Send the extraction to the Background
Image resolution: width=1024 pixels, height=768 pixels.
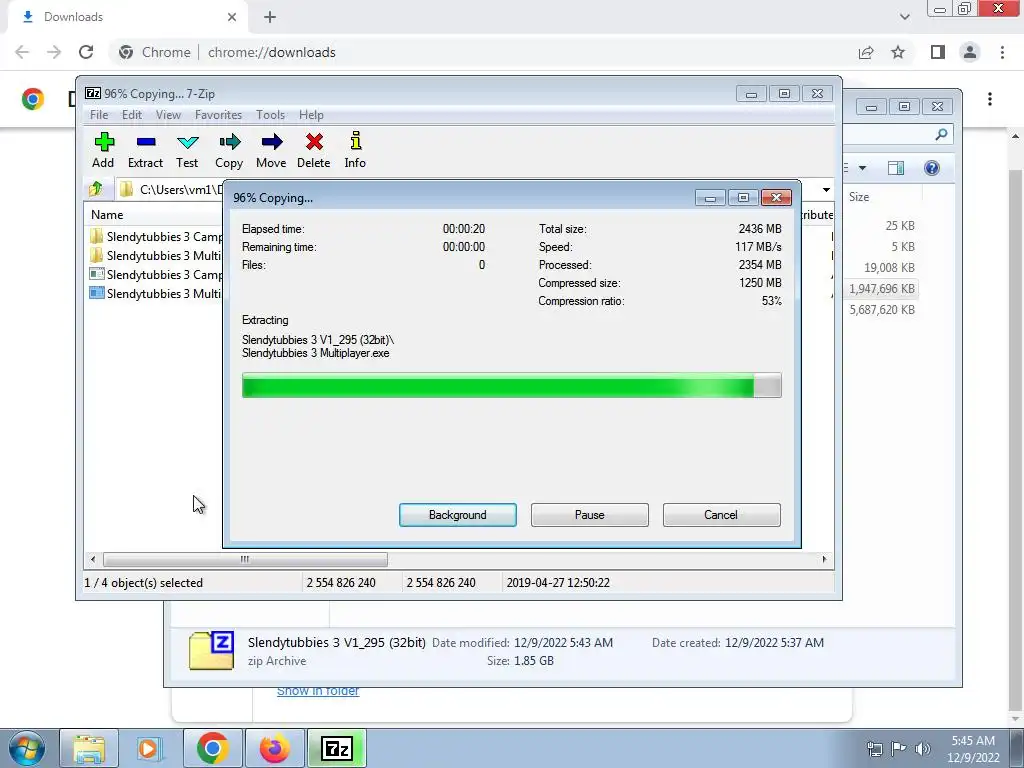(458, 515)
